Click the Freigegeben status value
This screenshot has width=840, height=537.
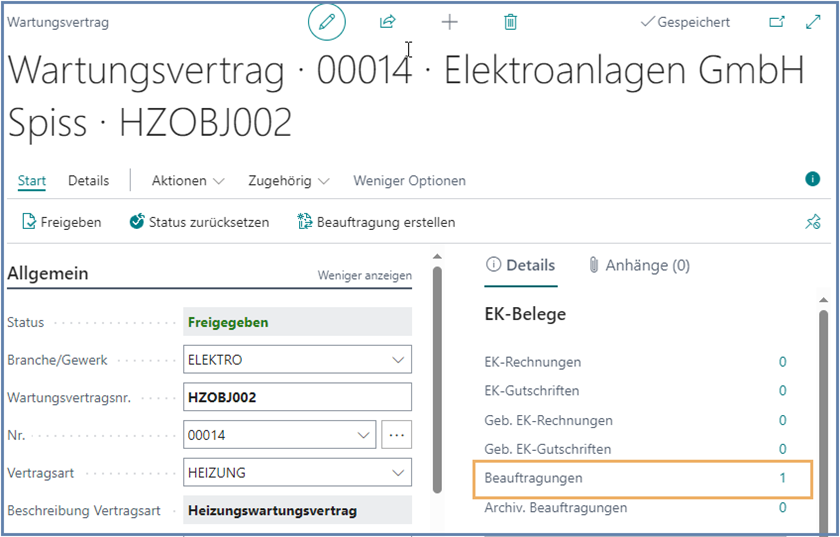pyautogui.click(x=228, y=322)
